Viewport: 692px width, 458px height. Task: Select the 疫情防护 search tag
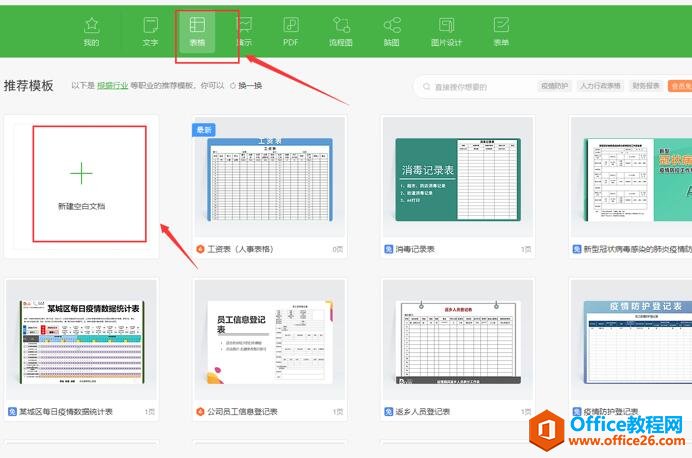click(553, 87)
